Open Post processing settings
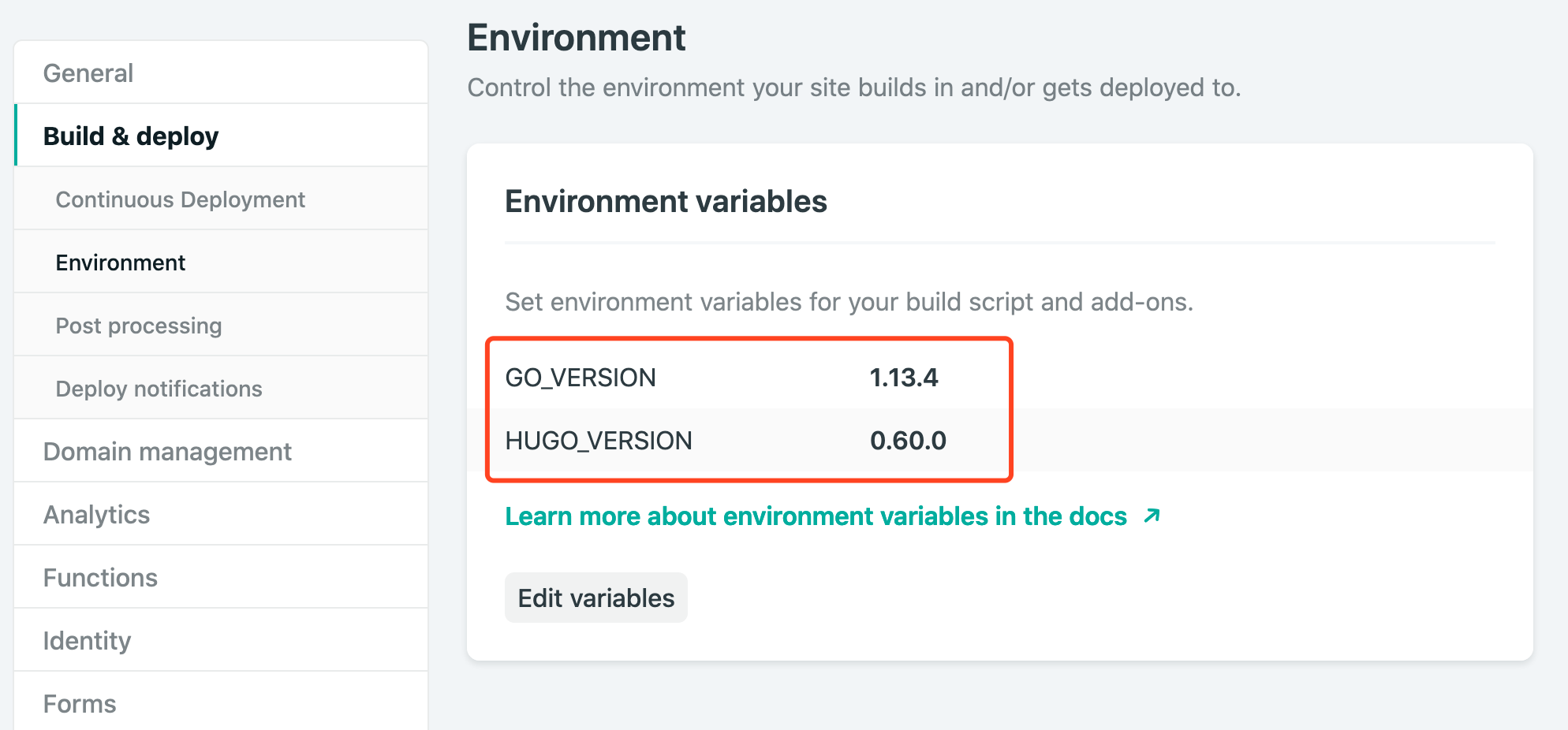This screenshot has width=1568, height=730. coord(138,326)
